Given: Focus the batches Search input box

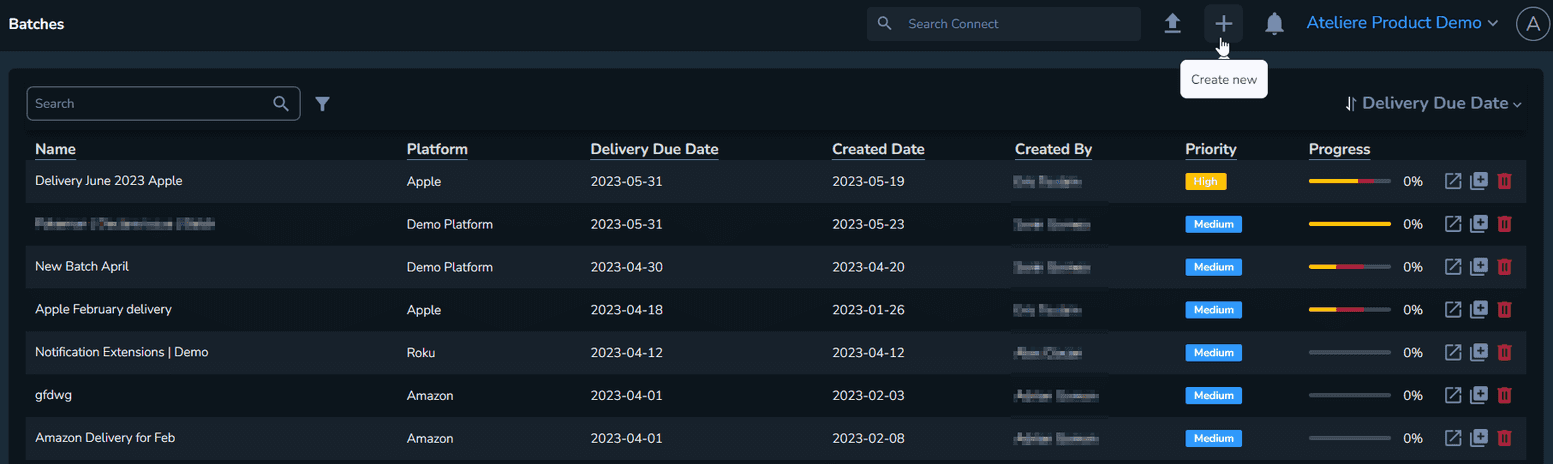Looking at the screenshot, I should 150,104.
